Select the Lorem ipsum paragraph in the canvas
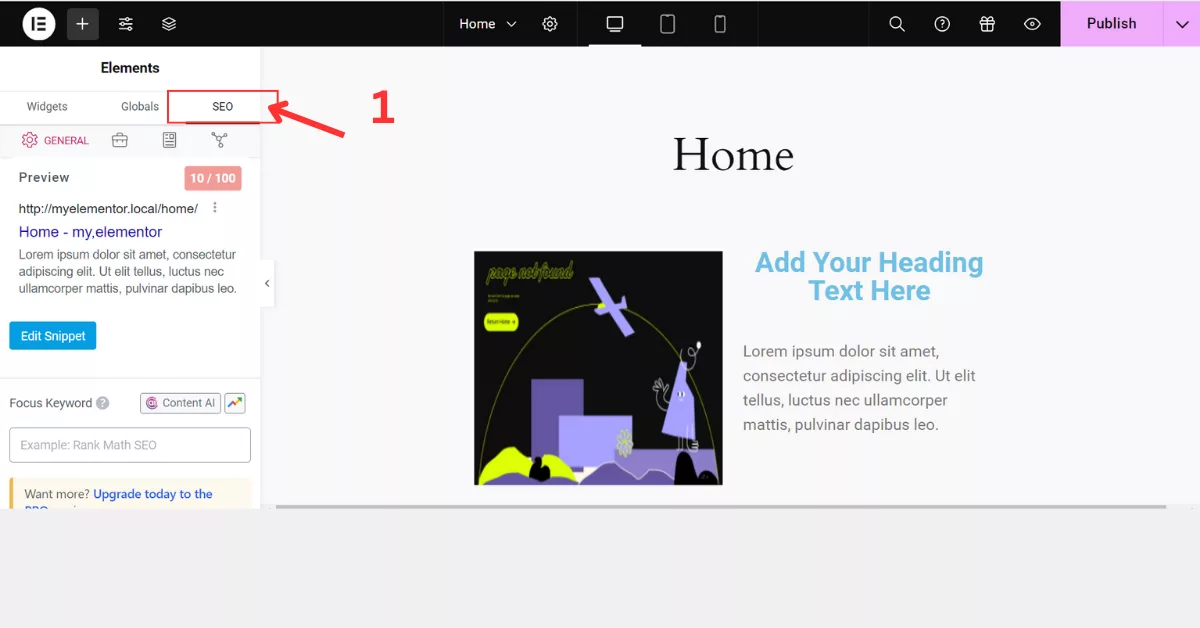 [x=860, y=388]
